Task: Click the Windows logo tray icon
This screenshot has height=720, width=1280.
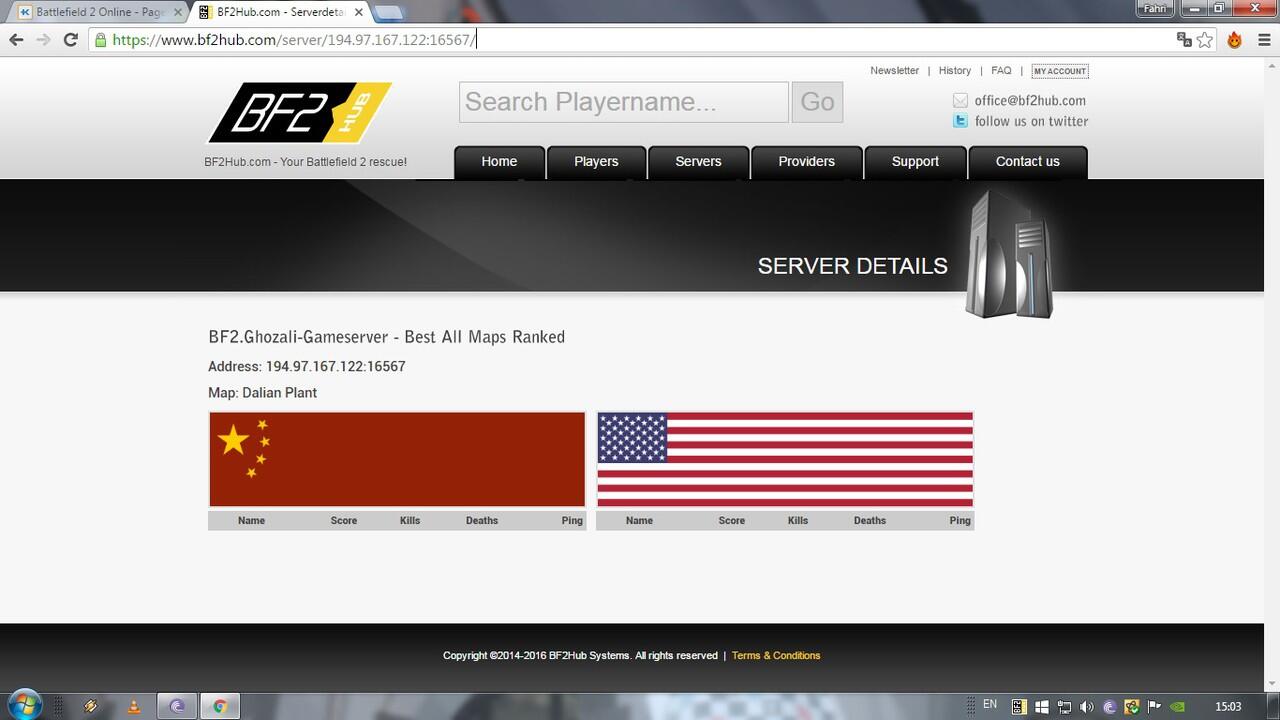Action: tap(1041, 707)
